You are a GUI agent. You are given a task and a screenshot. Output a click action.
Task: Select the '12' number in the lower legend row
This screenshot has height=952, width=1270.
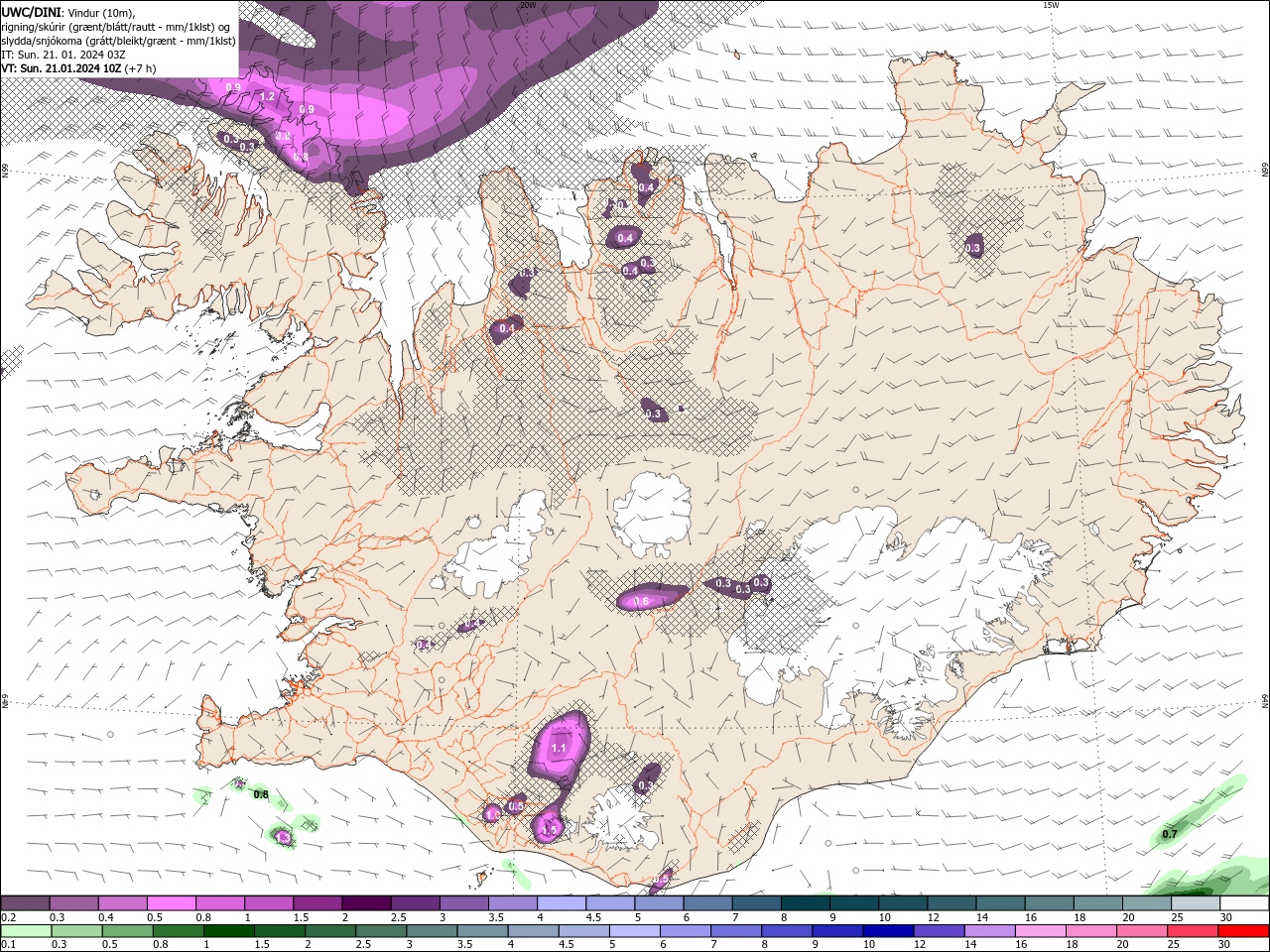922,944
